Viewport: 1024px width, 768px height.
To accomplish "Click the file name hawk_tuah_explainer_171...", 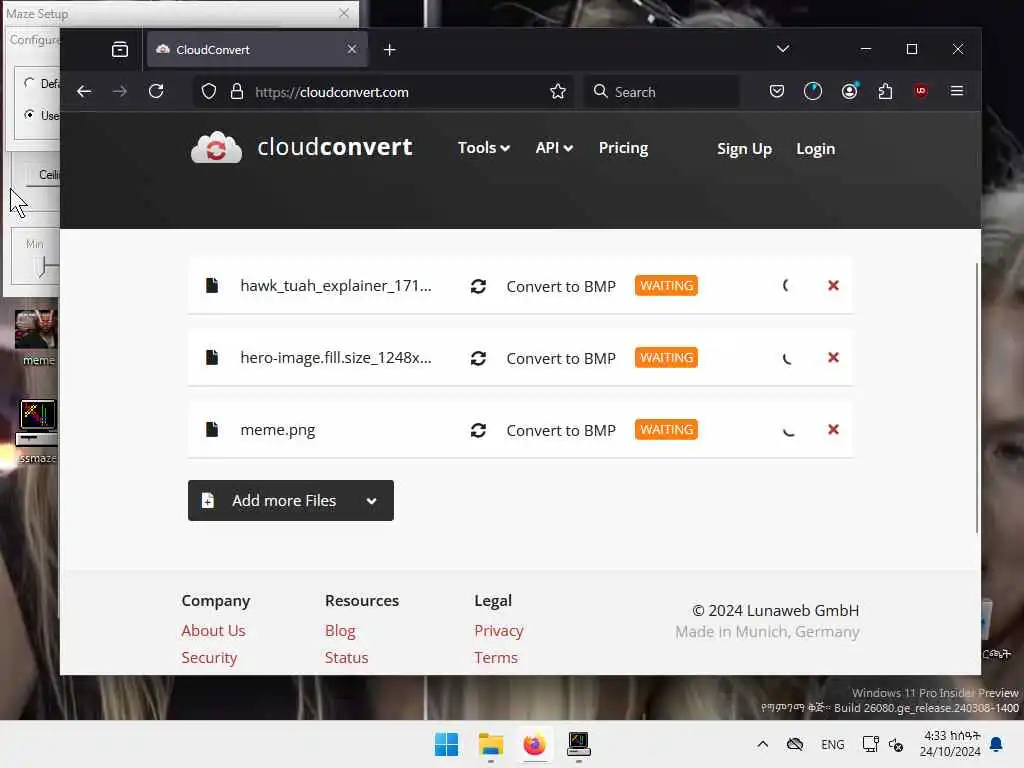I will coord(336,286).
